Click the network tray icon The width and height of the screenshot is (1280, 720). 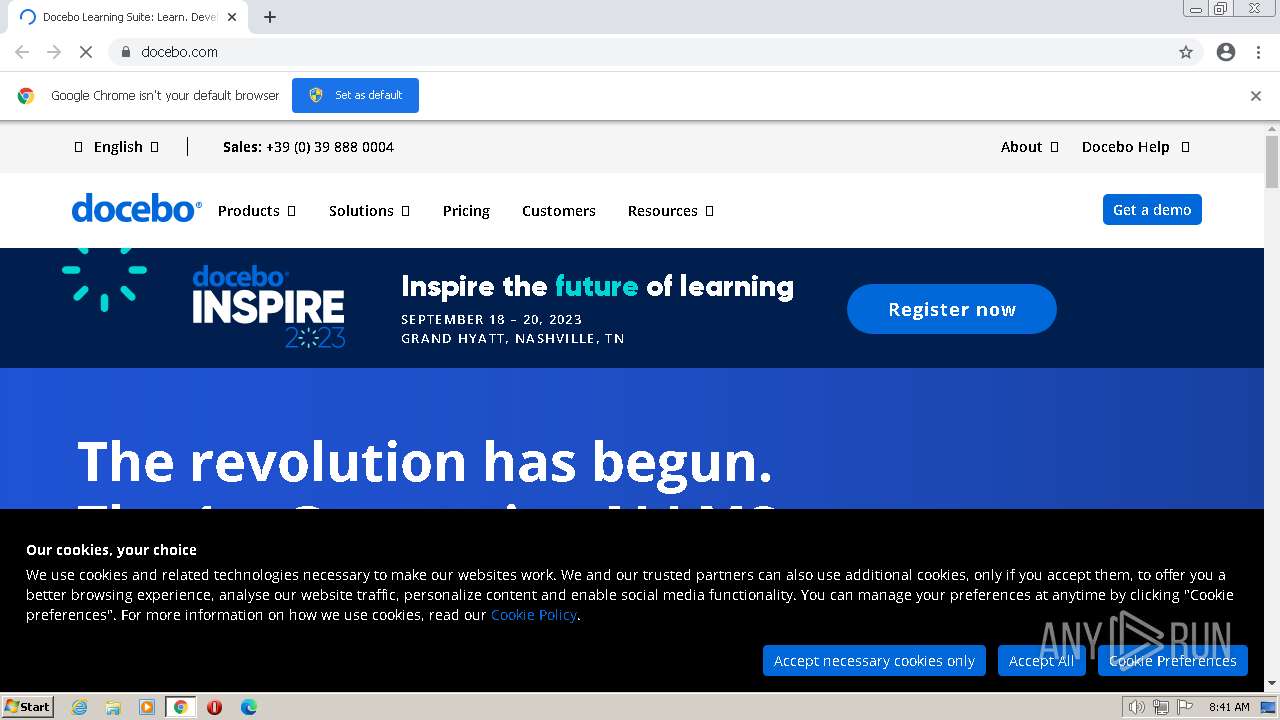[x=1160, y=707]
